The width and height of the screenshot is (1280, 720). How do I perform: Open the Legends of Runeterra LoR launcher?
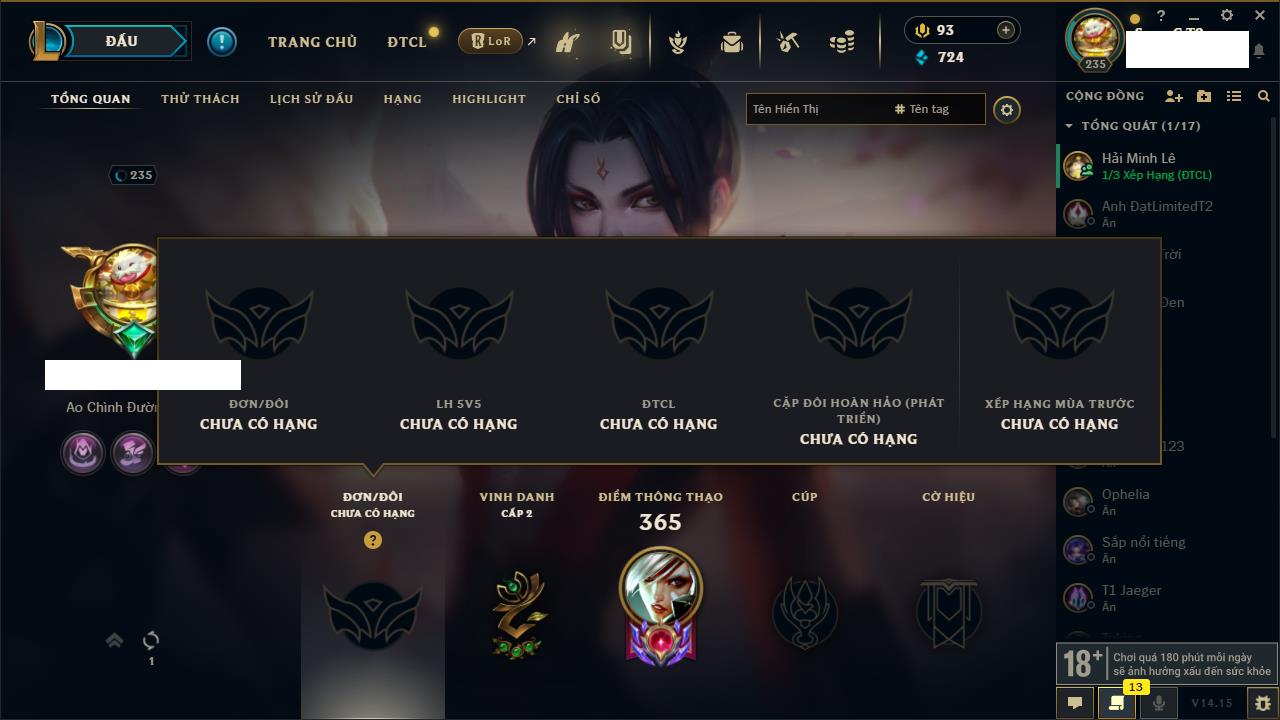490,41
